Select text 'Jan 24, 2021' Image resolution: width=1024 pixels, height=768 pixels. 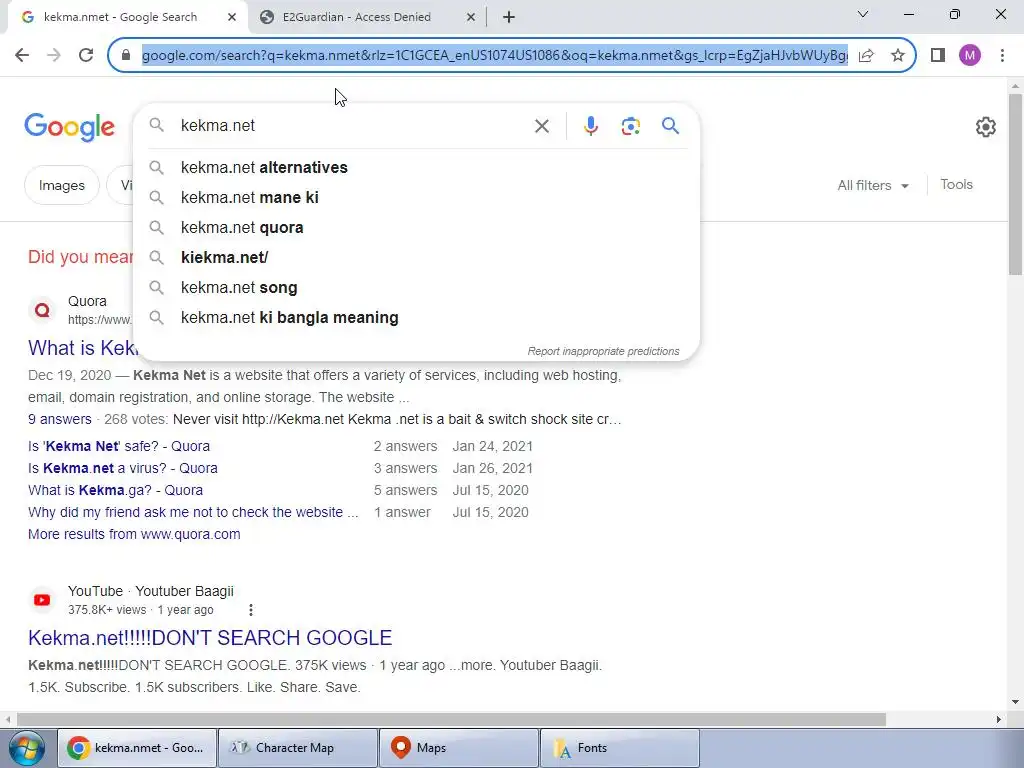tap(492, 446)
